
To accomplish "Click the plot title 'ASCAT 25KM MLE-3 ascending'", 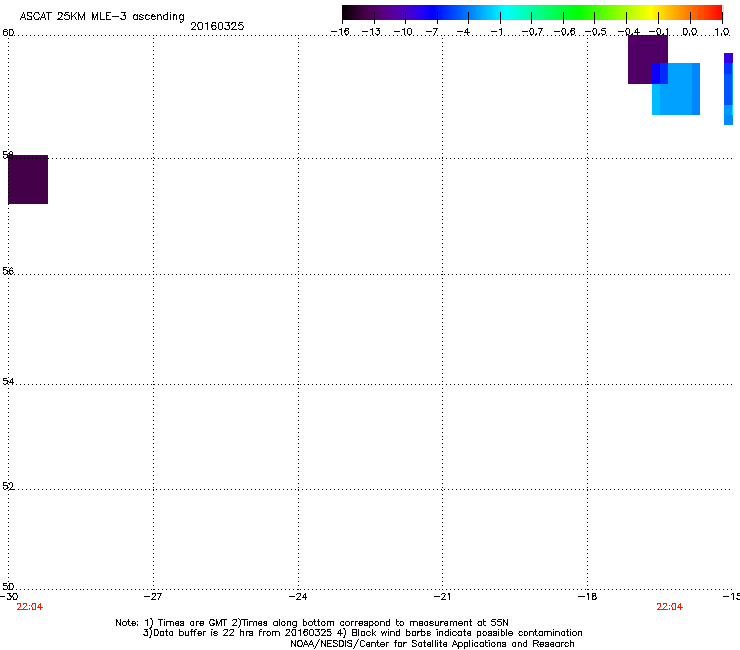I will click(102, 17).
